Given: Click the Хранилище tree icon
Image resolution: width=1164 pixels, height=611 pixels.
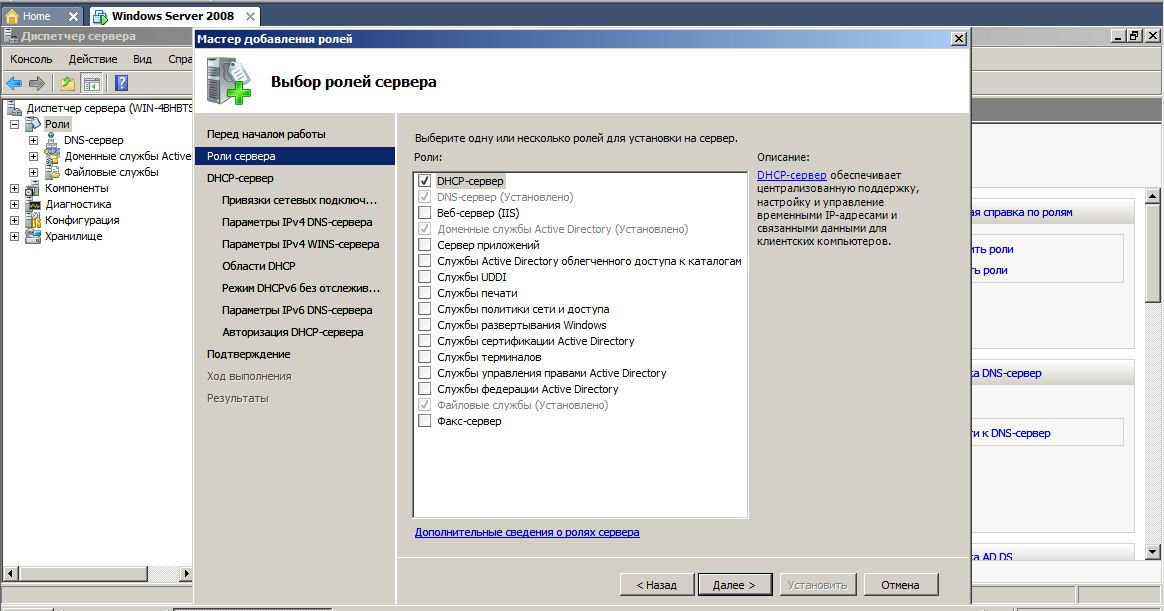Looking at the screenshot, I should [x=33, y=236].
